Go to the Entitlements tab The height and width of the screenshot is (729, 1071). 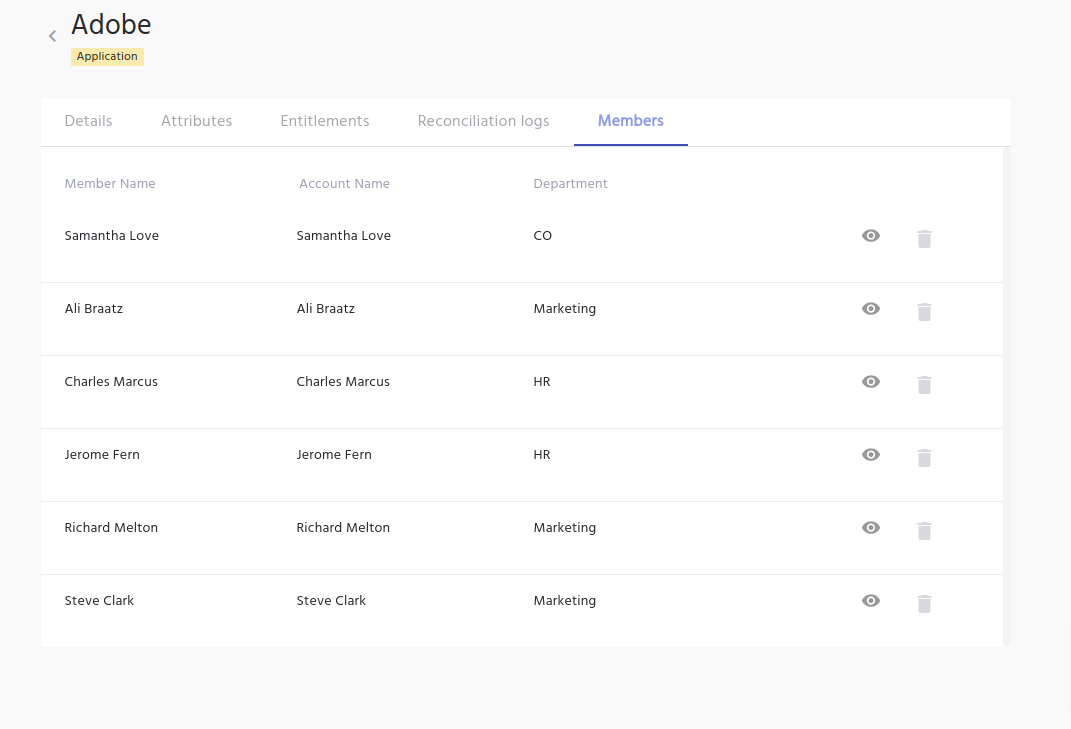(x=325, y=121)
